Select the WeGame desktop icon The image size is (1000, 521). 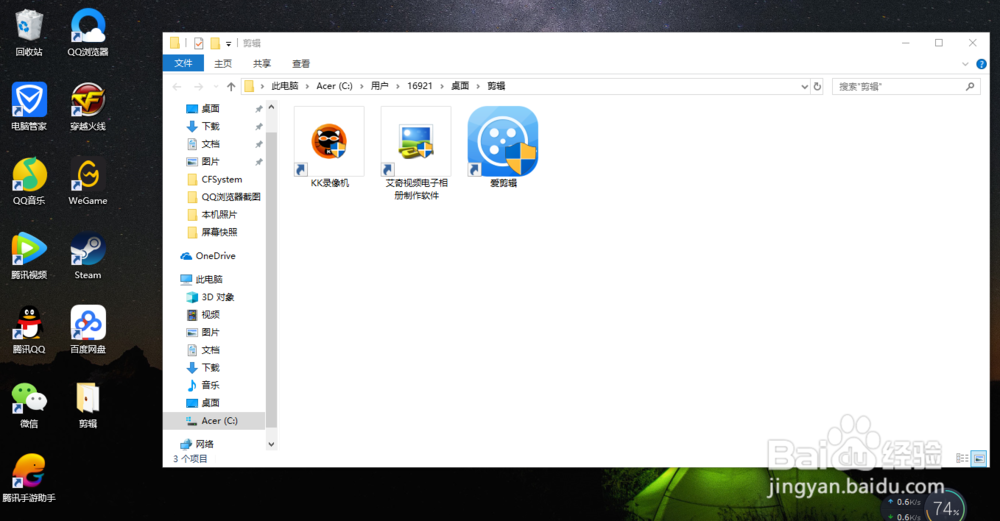tap(88, 181)
